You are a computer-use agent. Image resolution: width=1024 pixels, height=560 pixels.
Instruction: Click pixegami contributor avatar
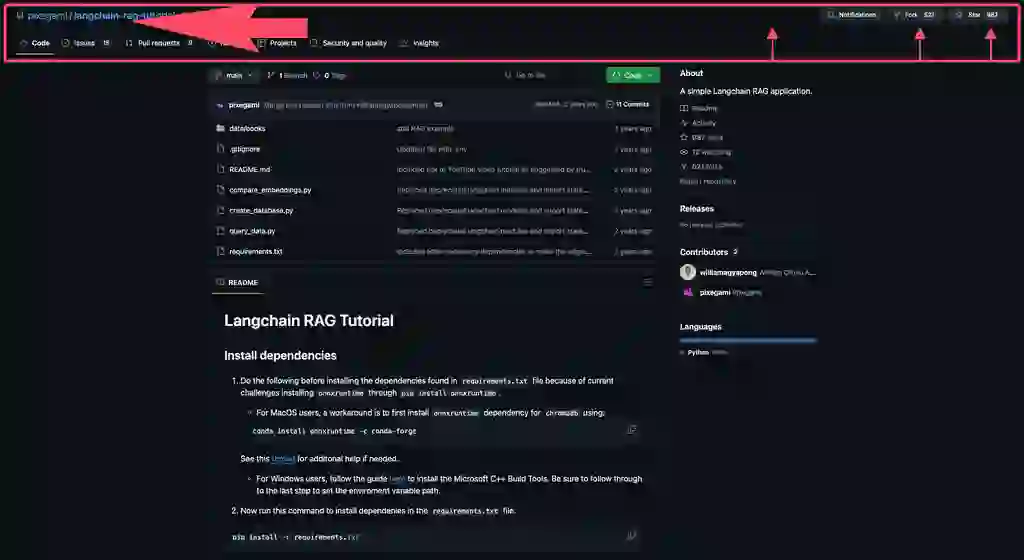pos(688,292)
